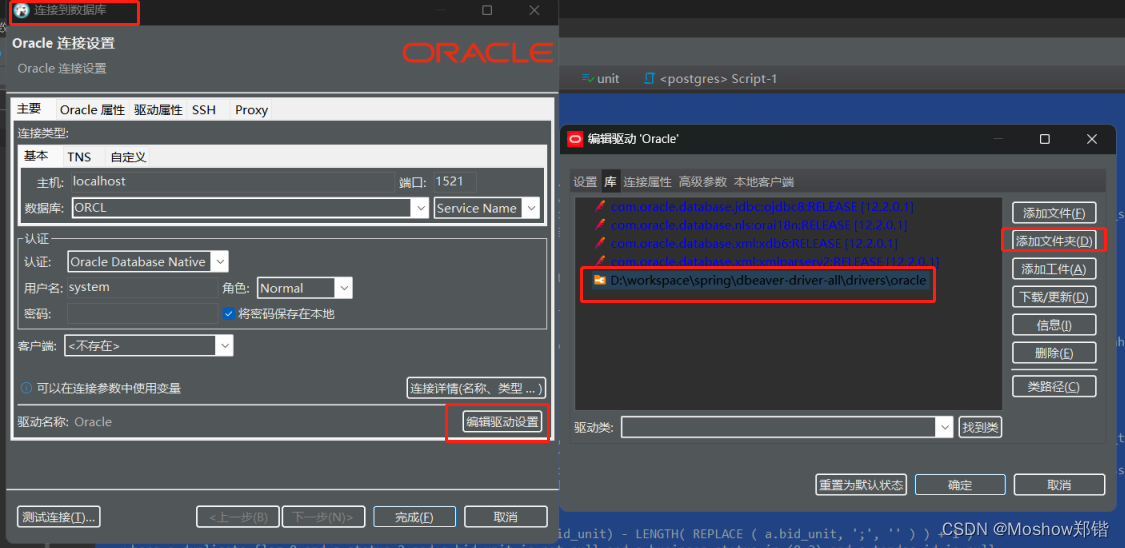Viewport: 1125px width, 548px height.
Task: Click the 类路径(C) button
Action: click(1054, 387)
